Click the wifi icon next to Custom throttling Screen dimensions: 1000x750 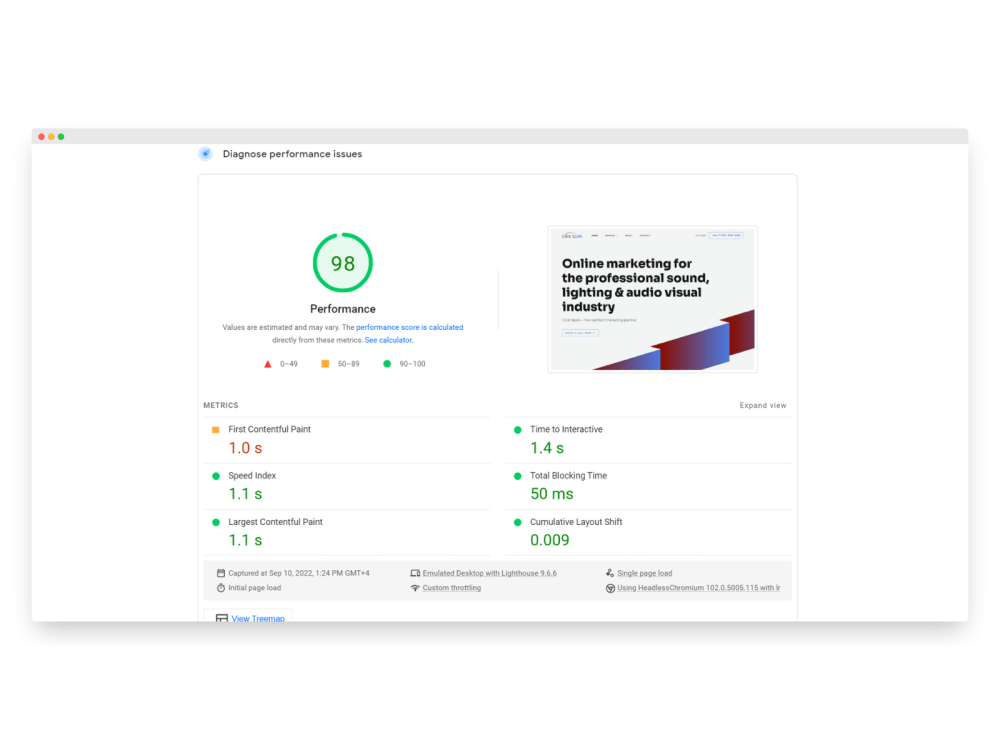point(415,587)
